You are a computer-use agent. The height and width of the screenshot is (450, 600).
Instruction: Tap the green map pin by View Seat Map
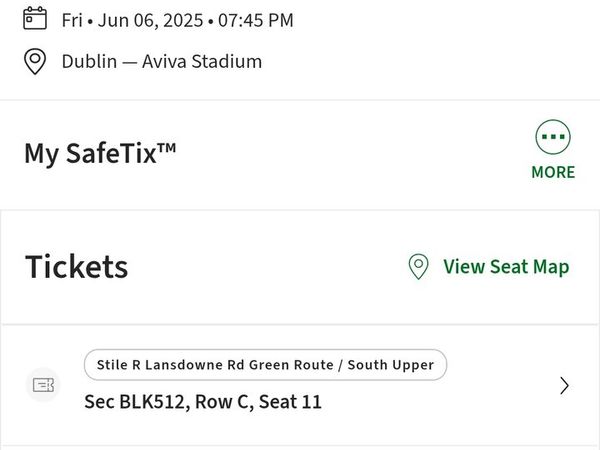pyautogui.click(x=419, y=267)
